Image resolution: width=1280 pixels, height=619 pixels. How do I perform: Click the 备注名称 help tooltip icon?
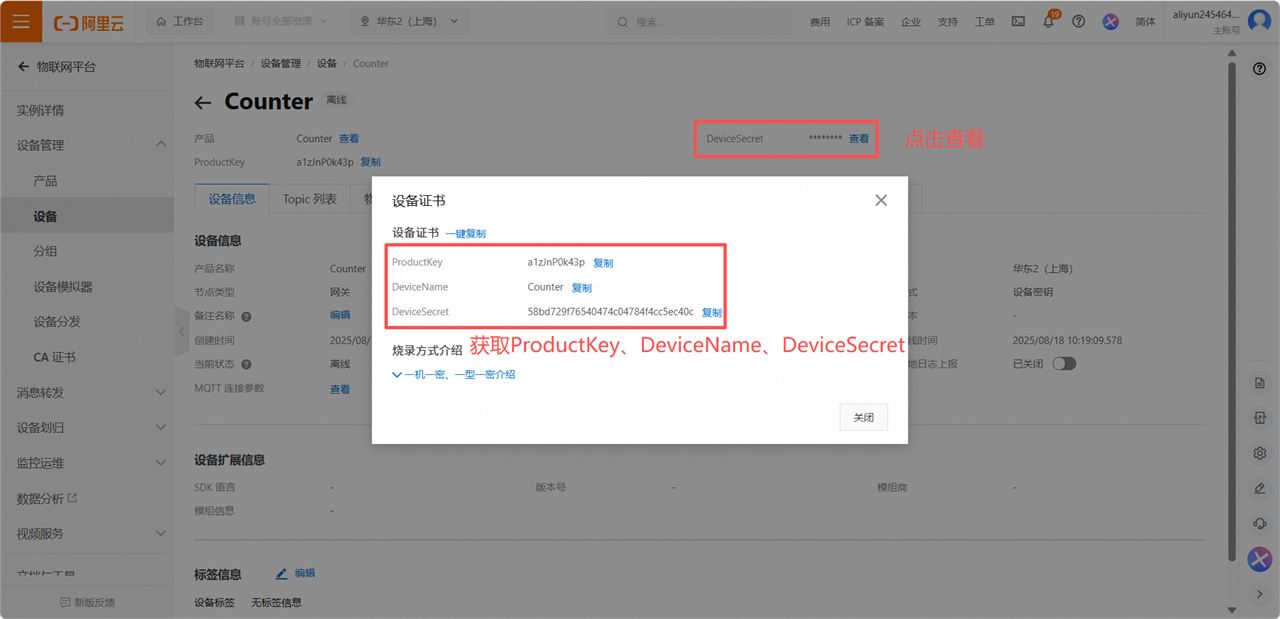pyautogui.click(x=246, y=316)
